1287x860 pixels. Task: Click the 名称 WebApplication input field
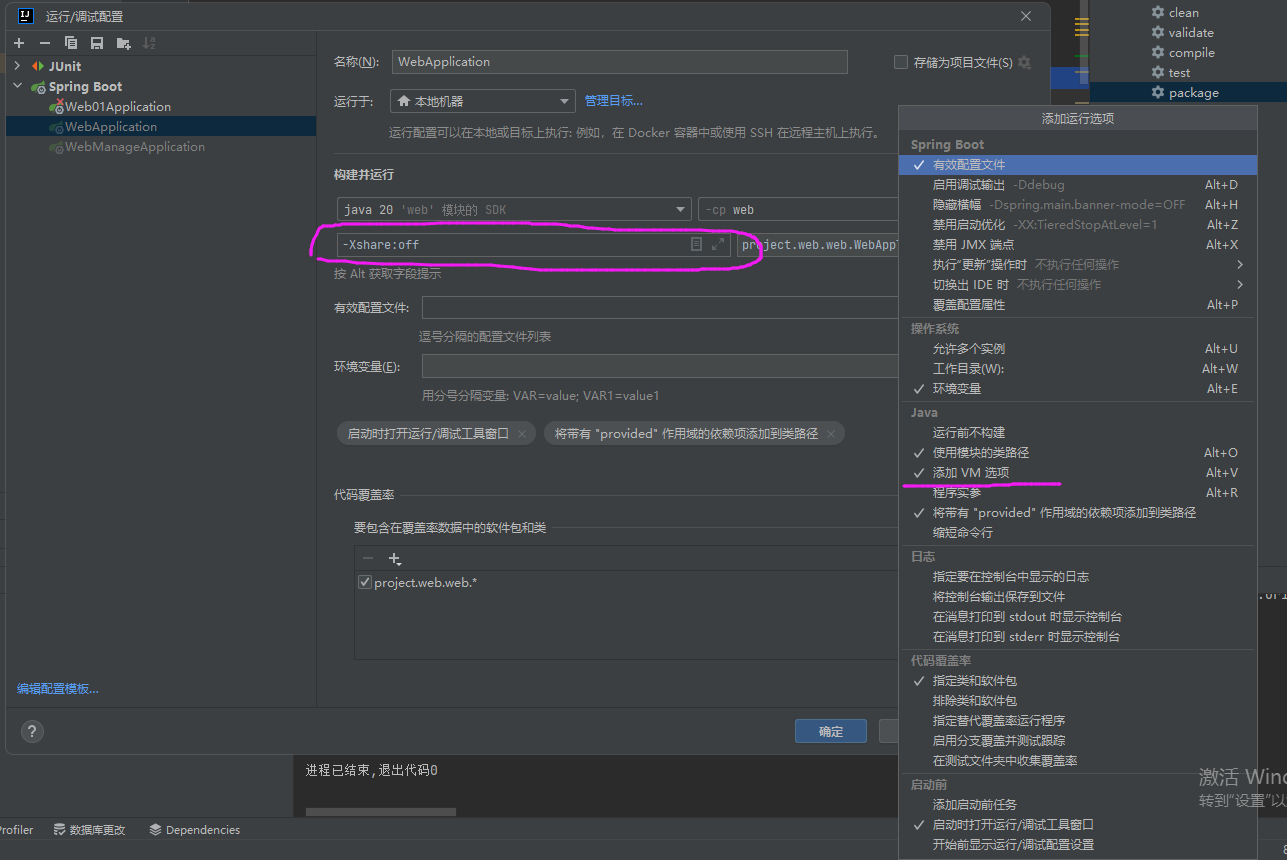(620, 62)
